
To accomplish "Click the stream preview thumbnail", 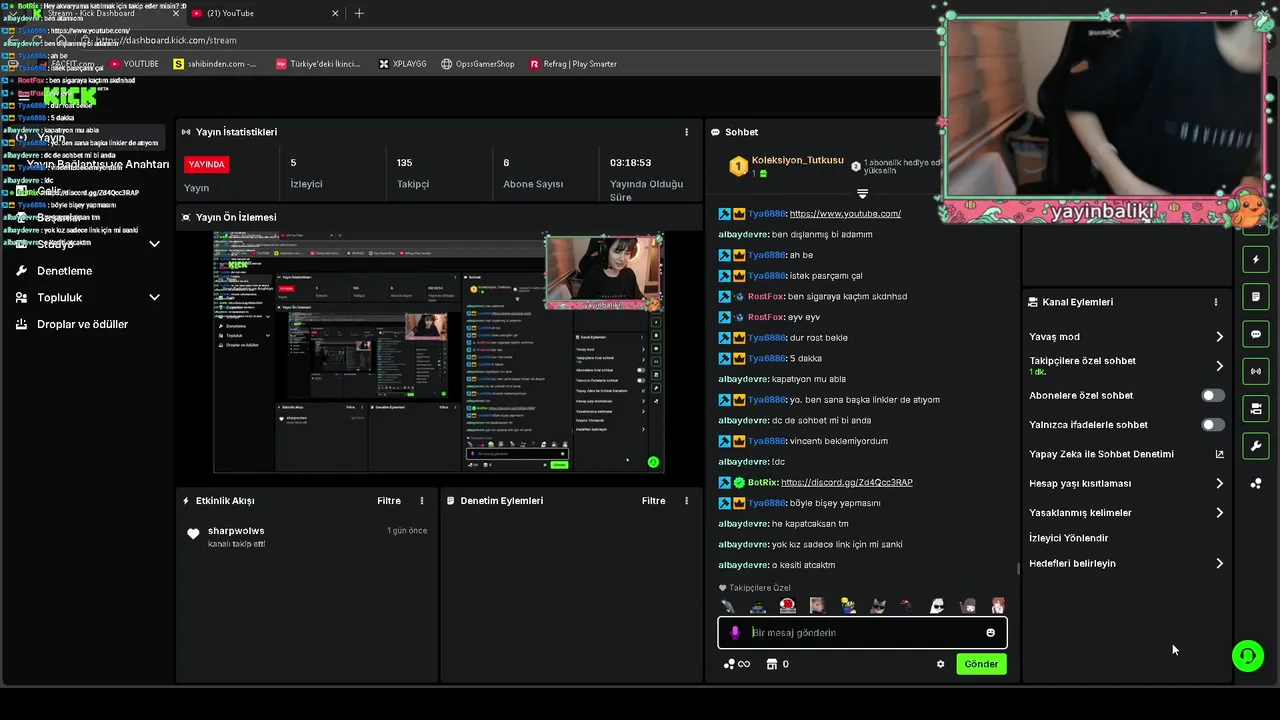I will point(438,352).
